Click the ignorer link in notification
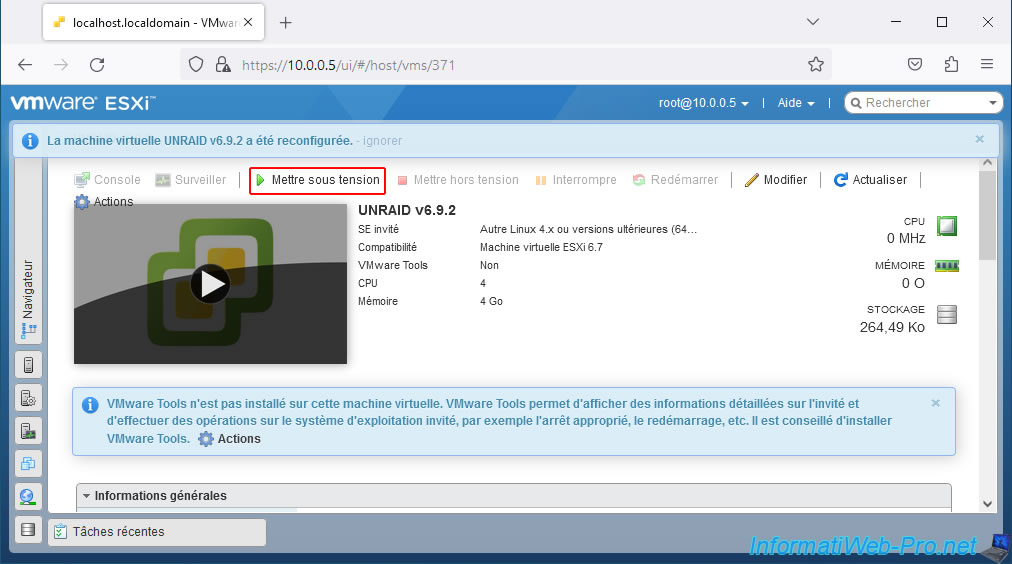The image size is (1012, 564). click(382, 141)
